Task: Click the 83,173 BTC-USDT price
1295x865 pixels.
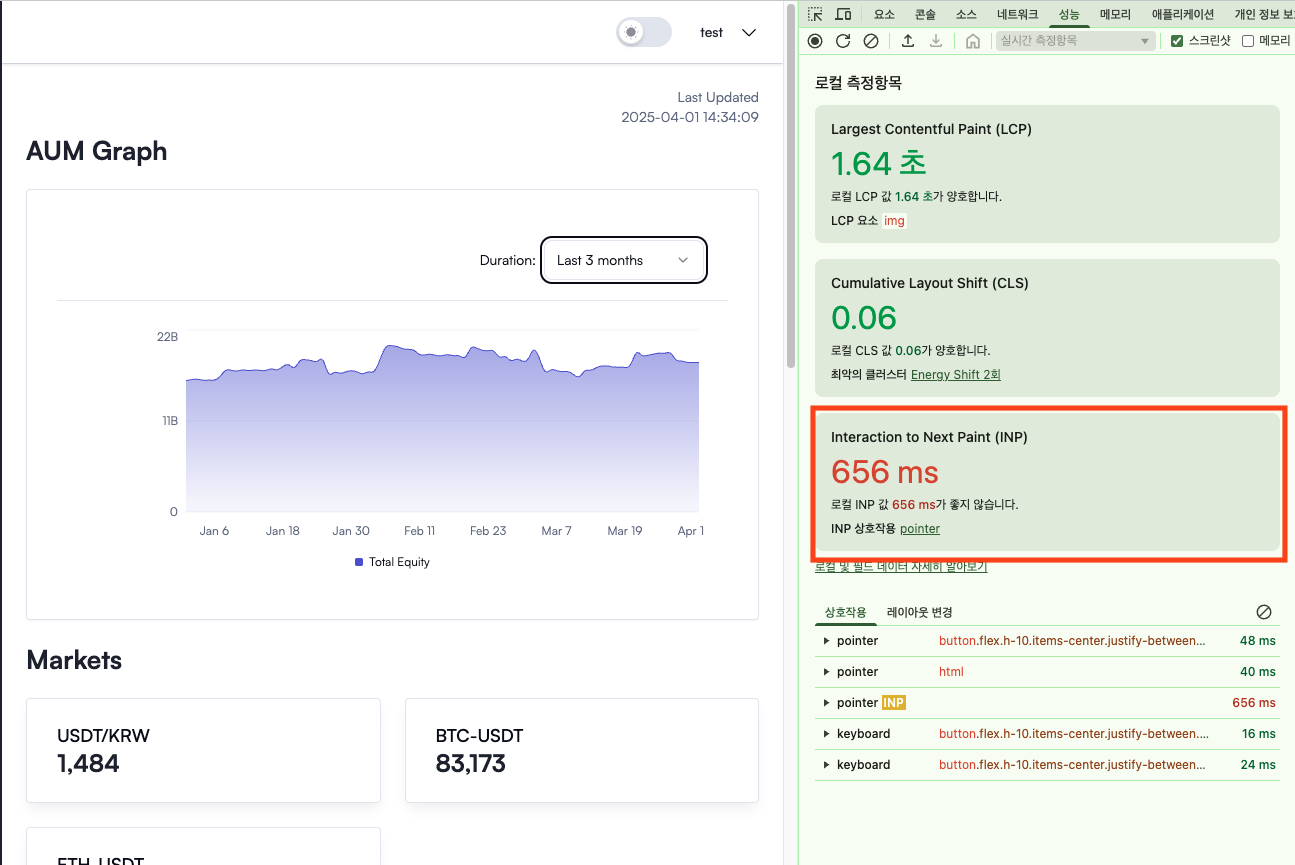Action: [471, 764]
